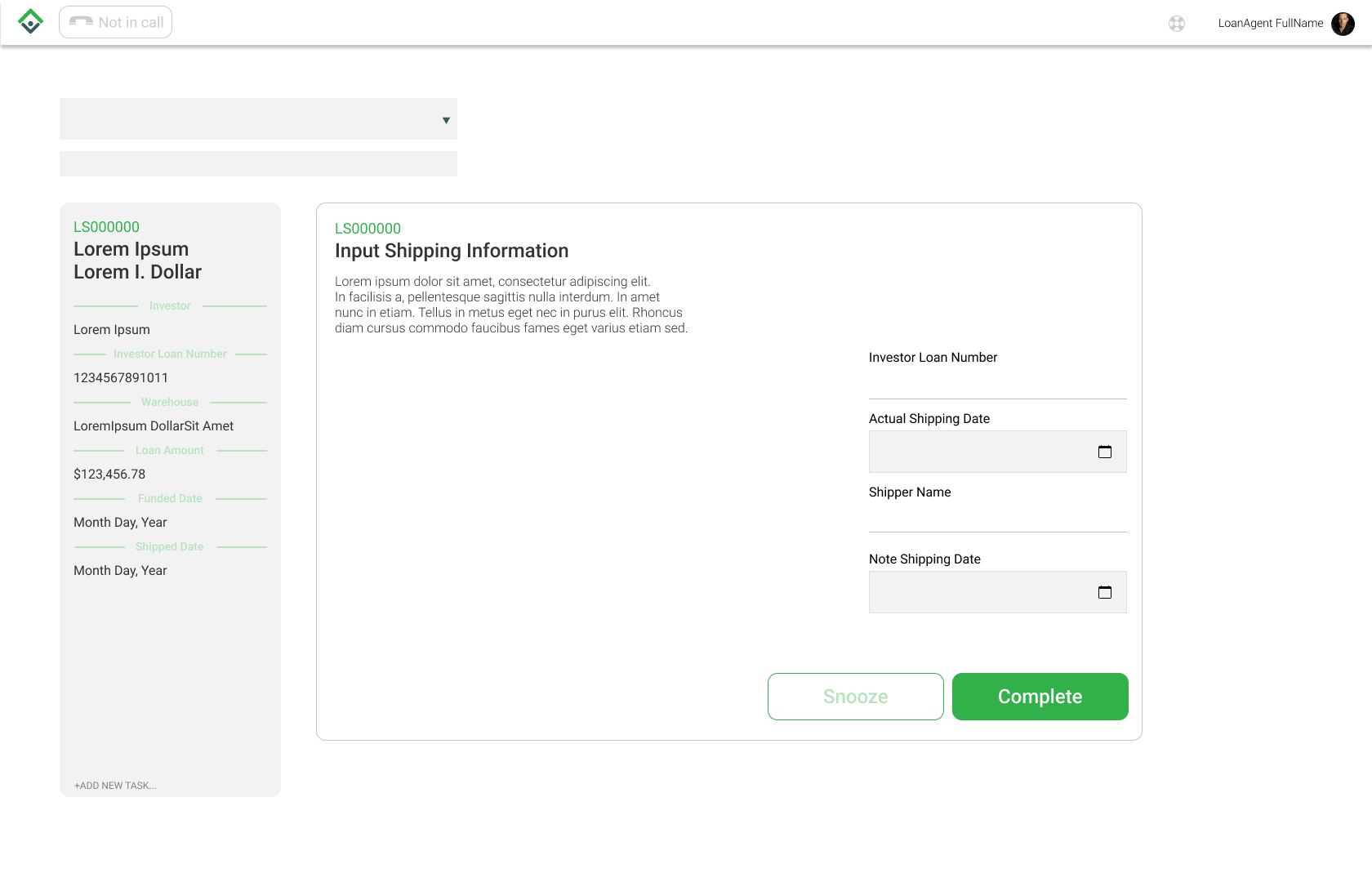Click +ADD NEW TASK... link

(x=115, y=786)
